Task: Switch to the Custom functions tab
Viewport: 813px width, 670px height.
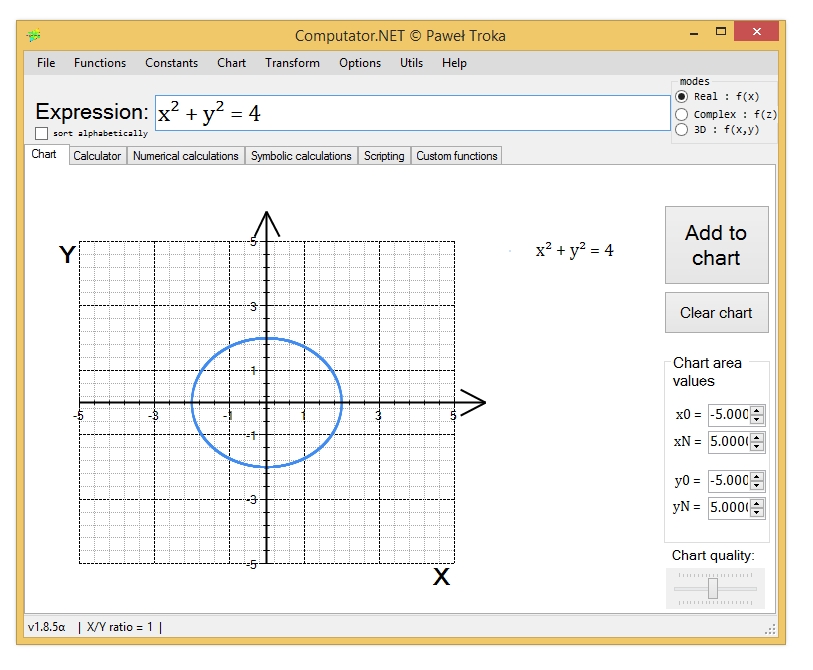Action: coord(457,156)
